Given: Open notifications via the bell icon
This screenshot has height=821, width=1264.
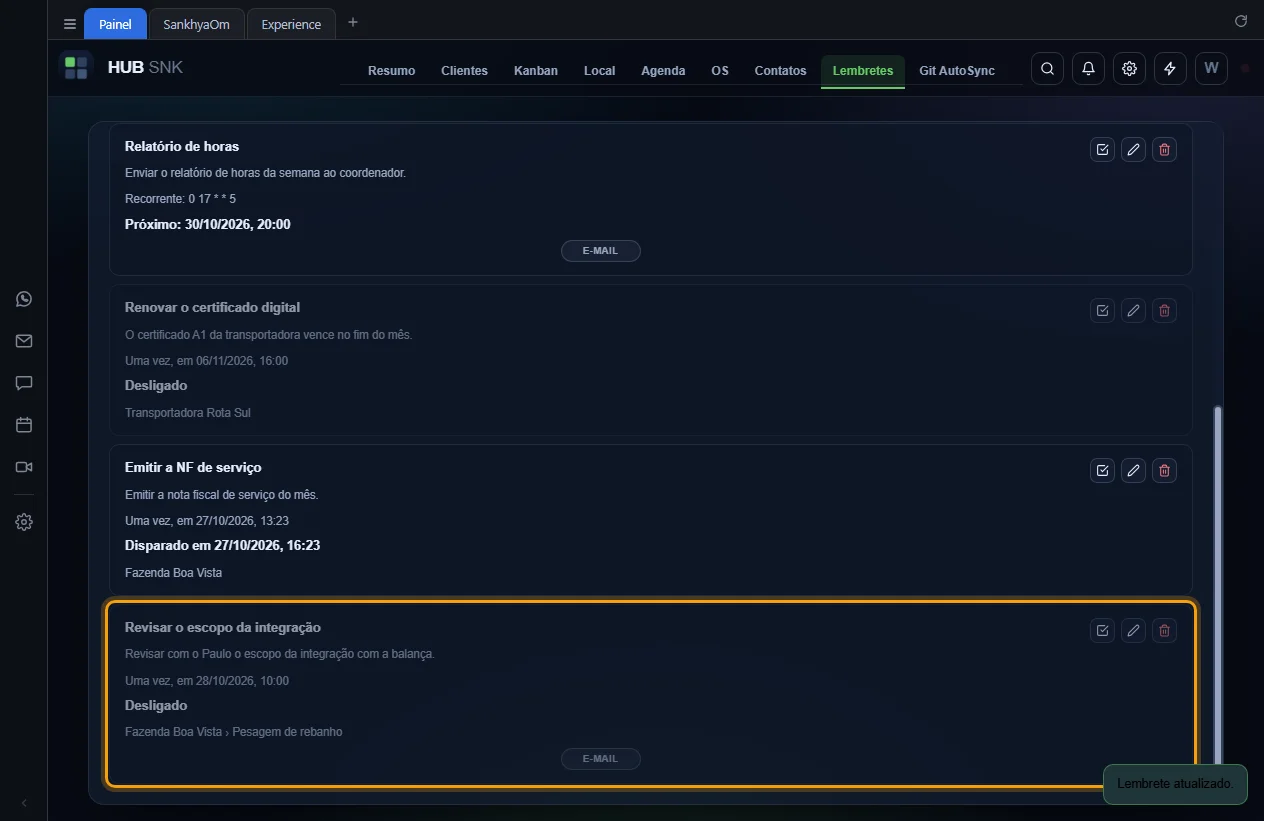Looking at the screenshot, I should pyautogui.click(x=1088, y=68).
